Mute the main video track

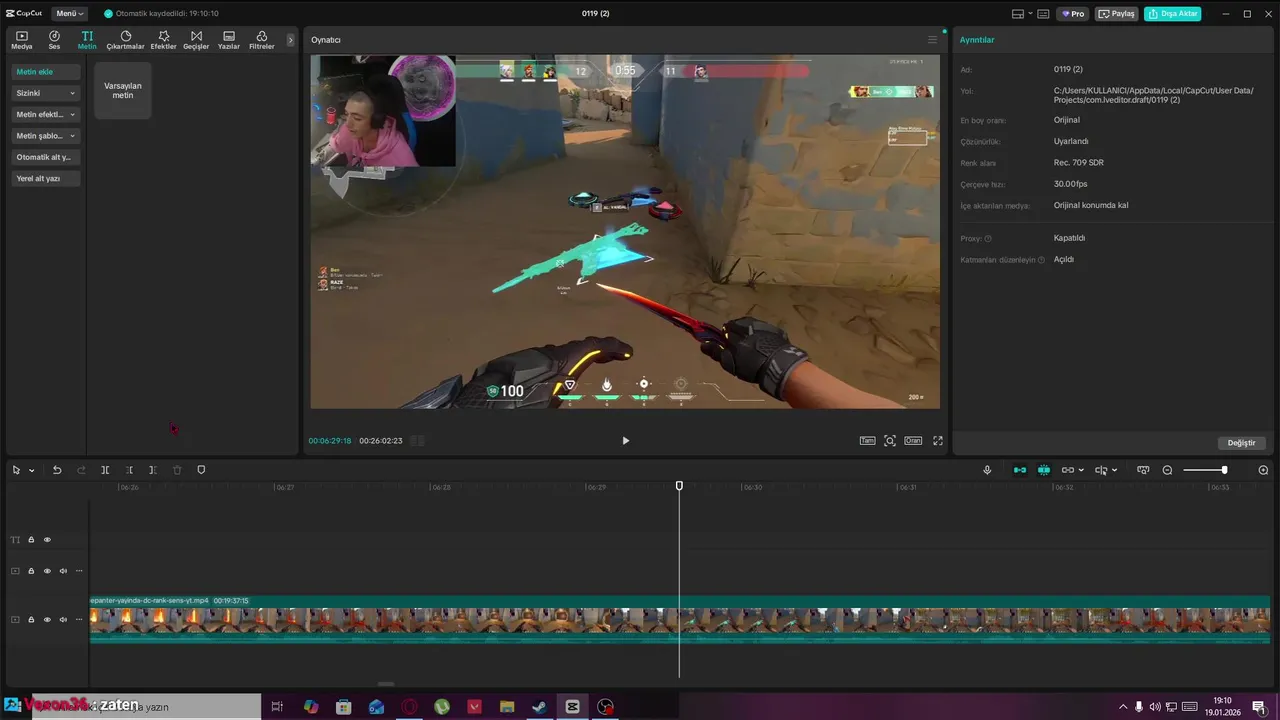[x=63, y=620]
